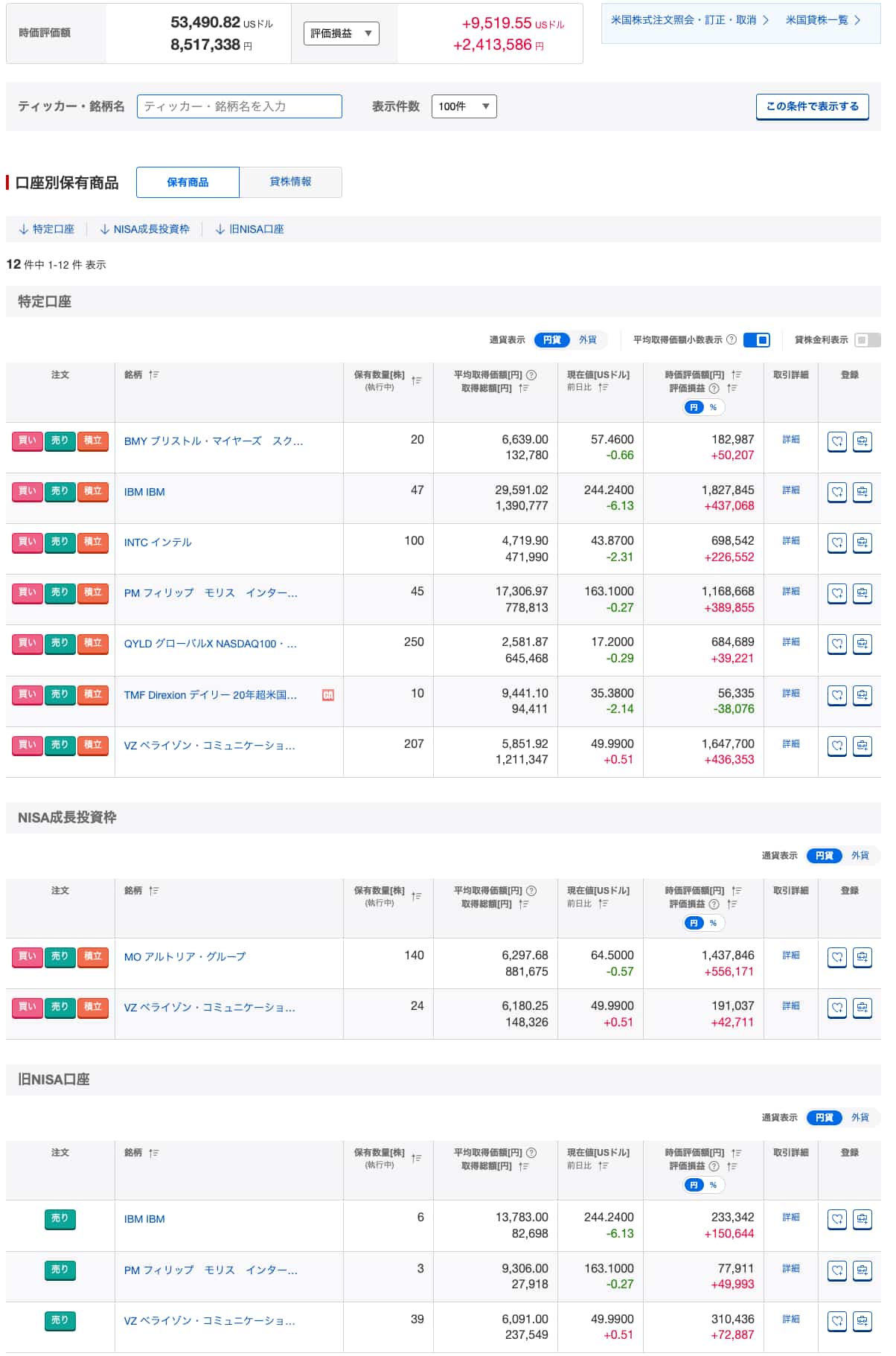Click the help icon beside 平均取得価額小数表示
The image size is (896, 1356).
point(731,340)
